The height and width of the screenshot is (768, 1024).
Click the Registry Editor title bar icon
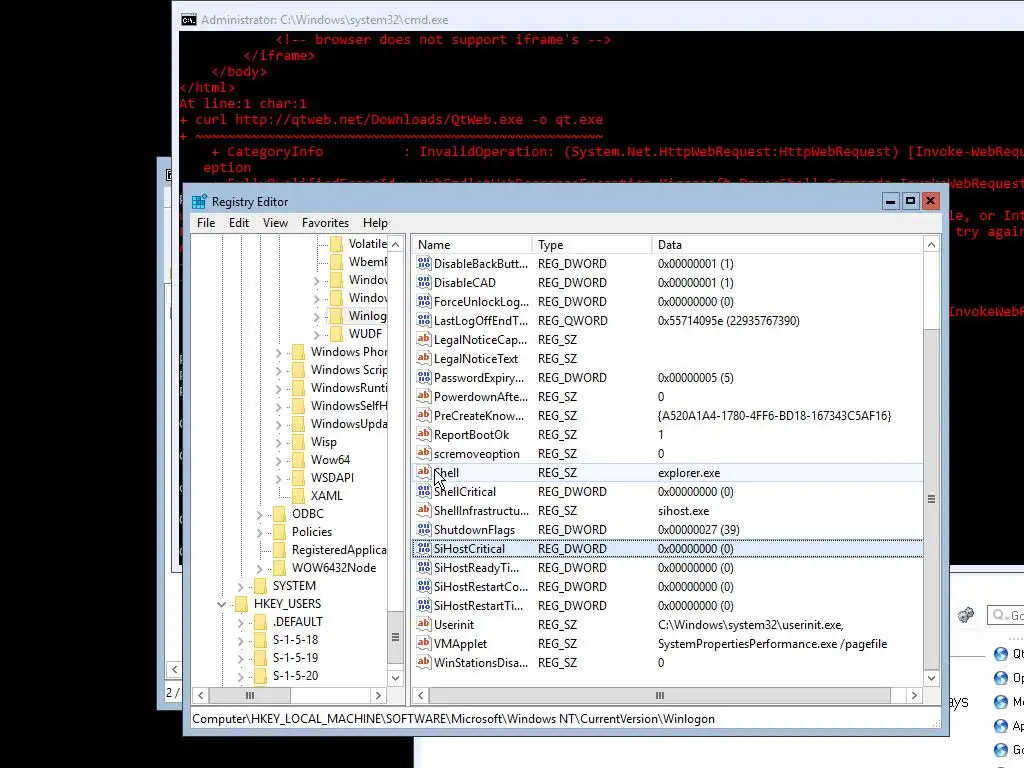199,202
